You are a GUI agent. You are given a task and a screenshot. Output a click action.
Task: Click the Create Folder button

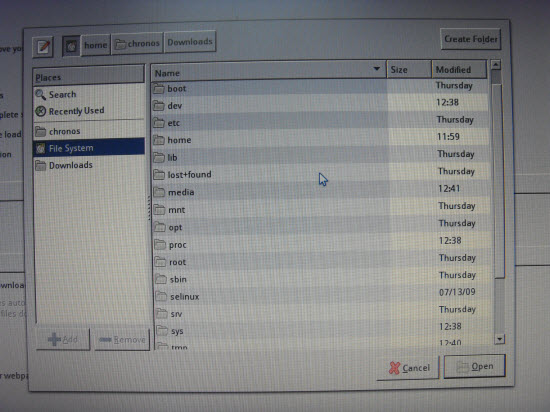pos(471,39)
